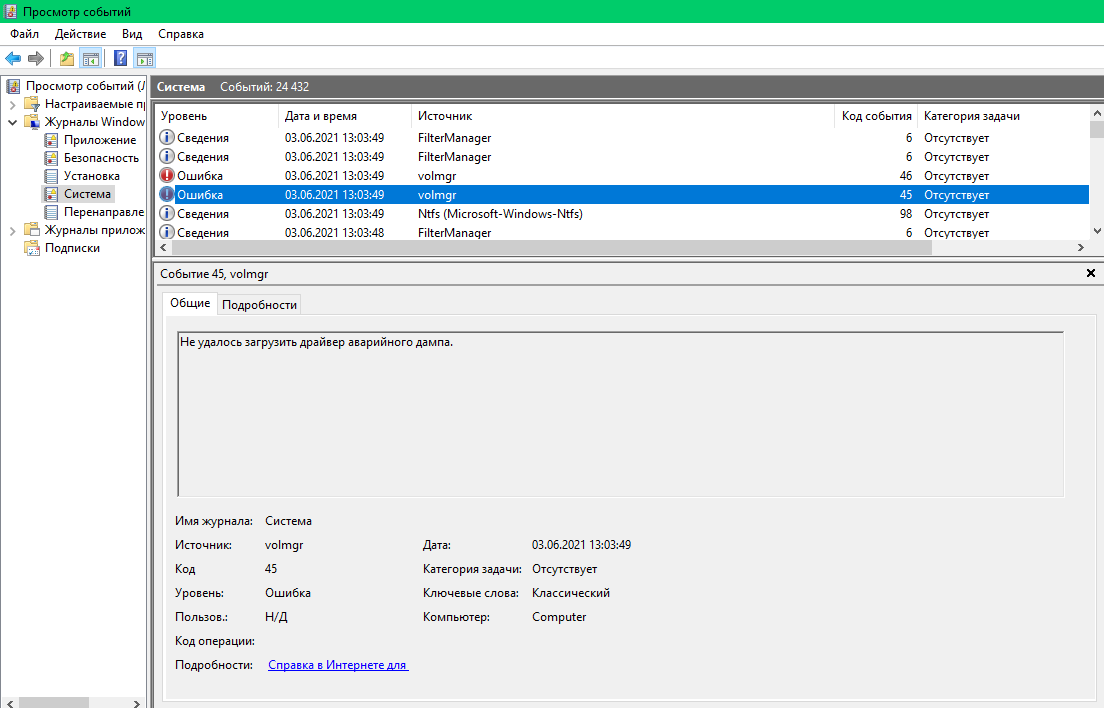Screen dimensions: 1104x708
Task: Sort by Дата и время column header
Action: (345, 116)
